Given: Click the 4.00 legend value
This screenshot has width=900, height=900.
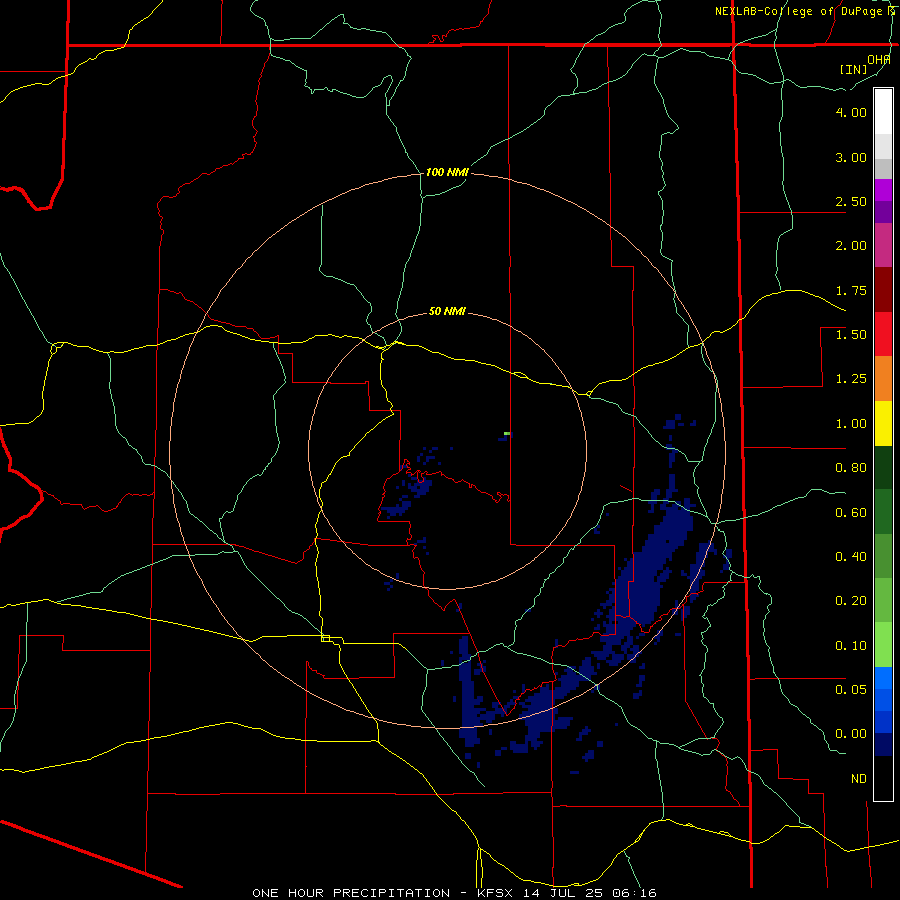Looking at the screenshot, I should pos(851,112).
